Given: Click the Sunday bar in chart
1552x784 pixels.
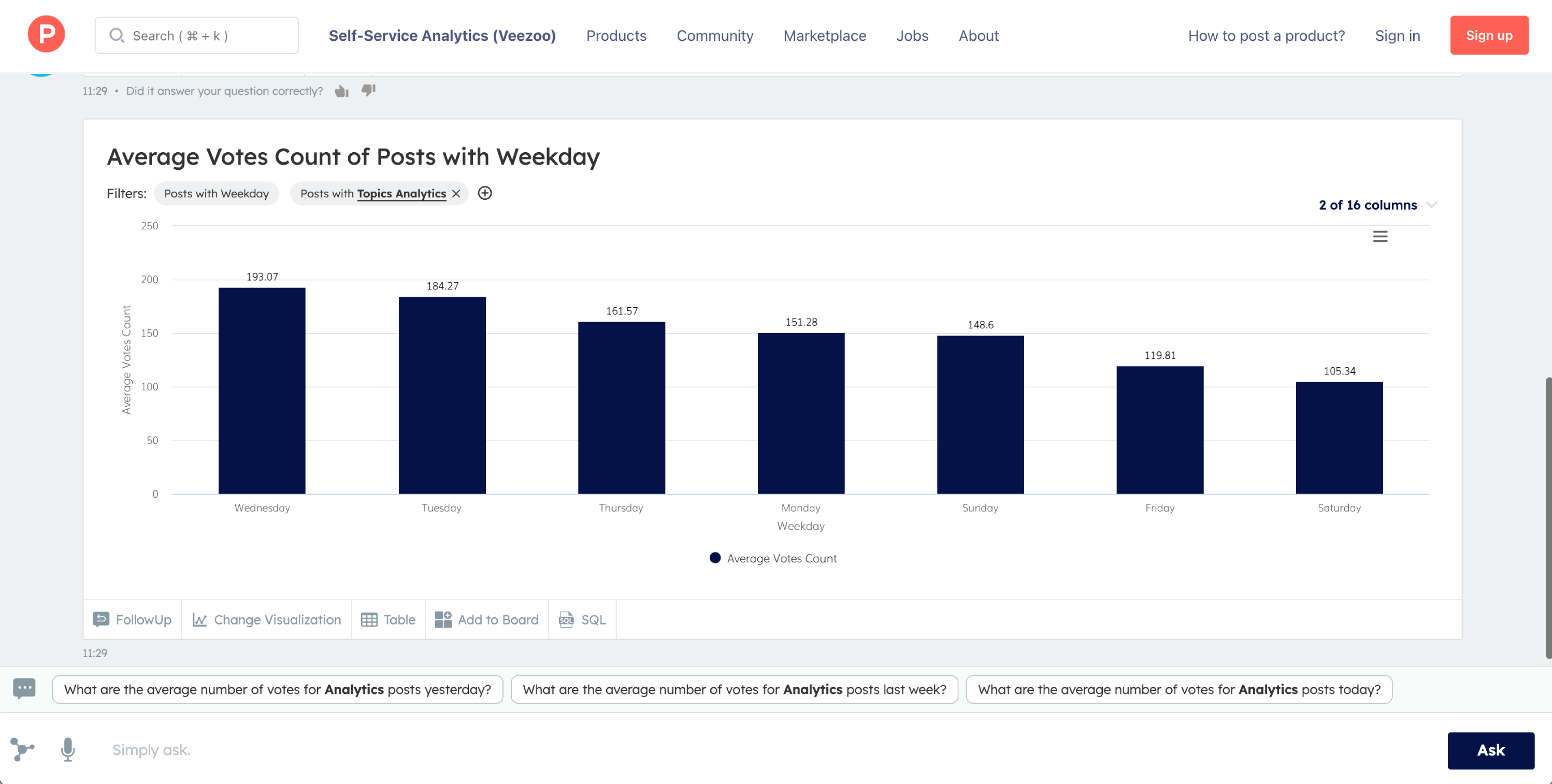Looking at the screenshot, I should coord(980,415).
